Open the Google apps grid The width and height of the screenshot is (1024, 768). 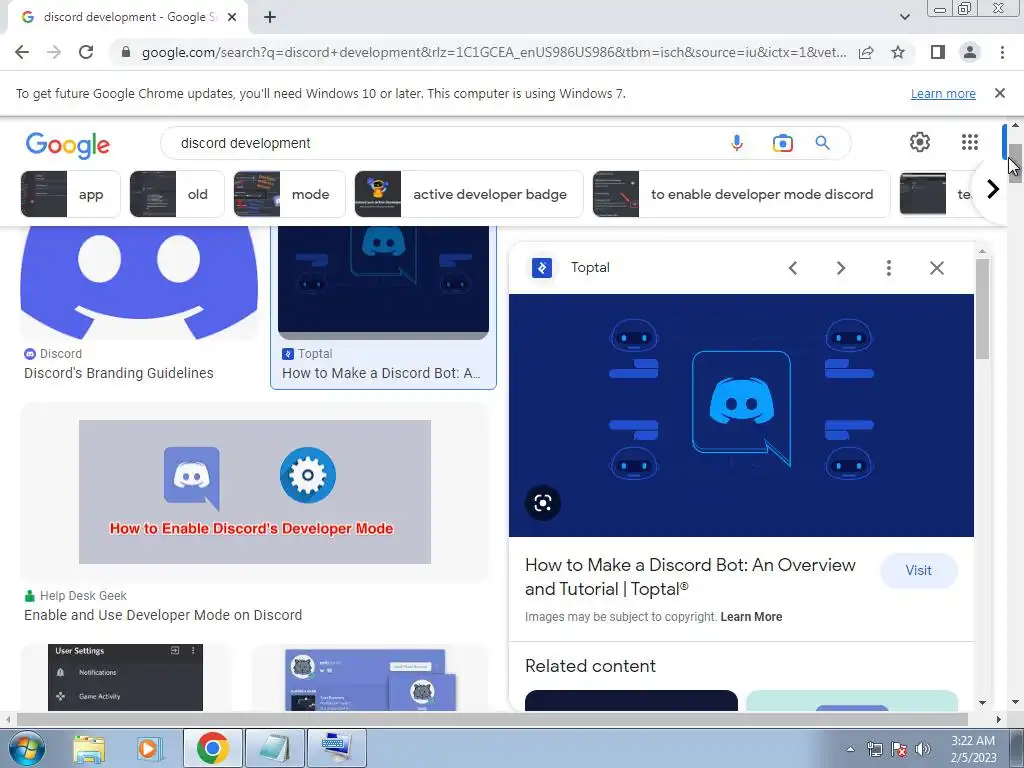click(x=970, y=142)
